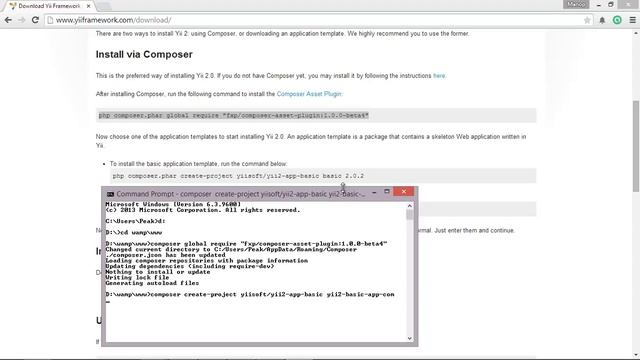
Task: Click the Command Prompt window title text
Action: pos(240,194)
